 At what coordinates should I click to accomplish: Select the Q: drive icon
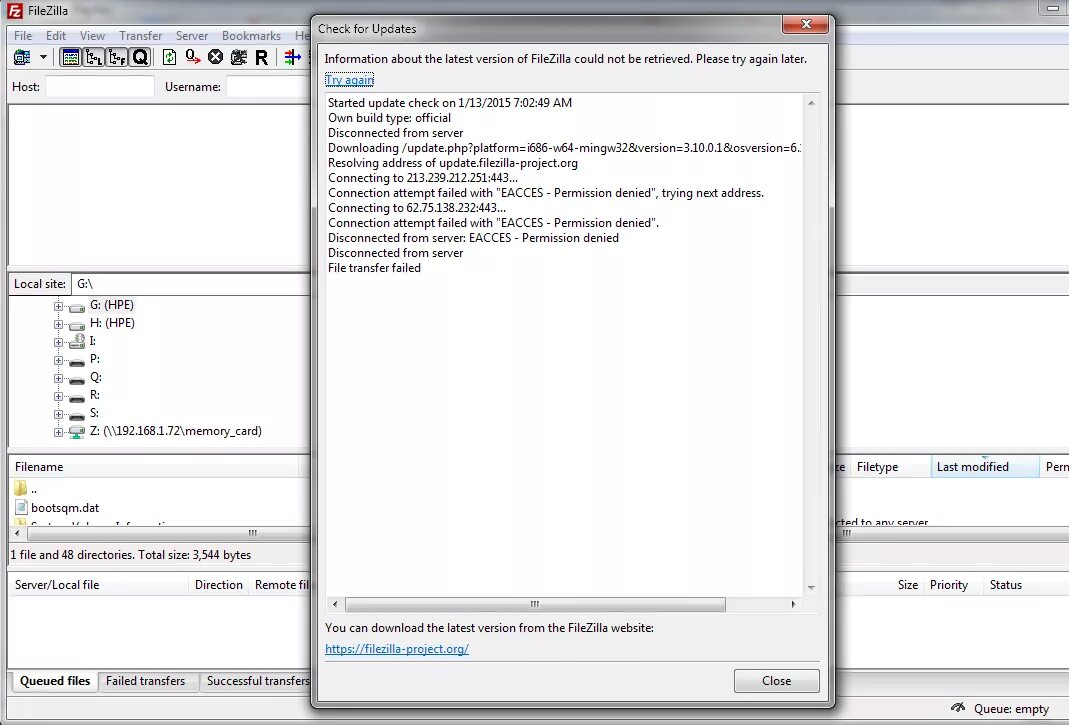click(x=77, y=379)
